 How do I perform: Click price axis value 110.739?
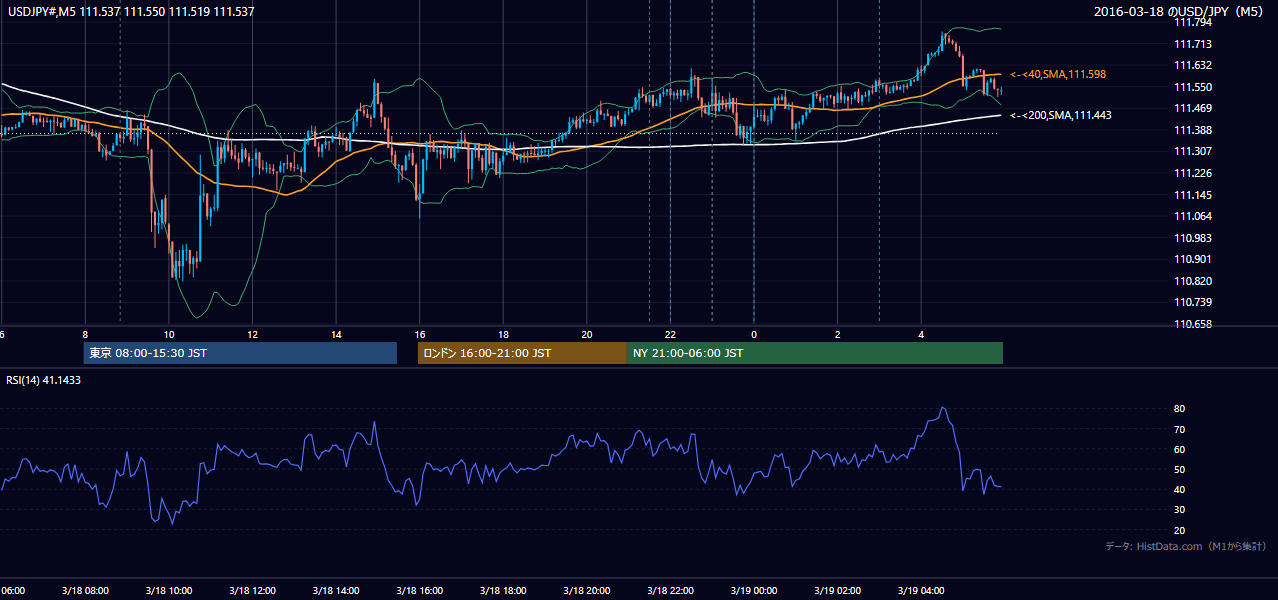pyautogui.click(x=1192, y=302)
